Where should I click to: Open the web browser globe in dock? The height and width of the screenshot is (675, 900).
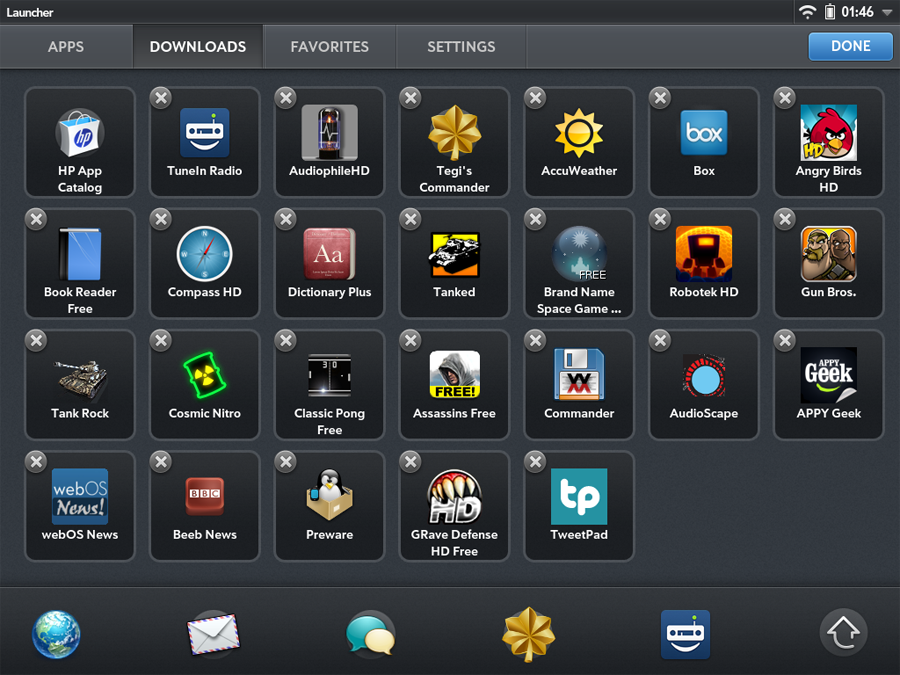tap(56, 634)
